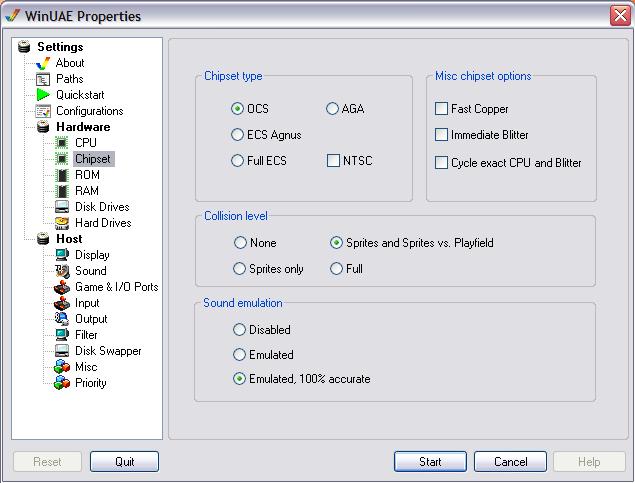Select the Host tree category
The height and width of the screenshot is (483, 635).
coord(69,239)
